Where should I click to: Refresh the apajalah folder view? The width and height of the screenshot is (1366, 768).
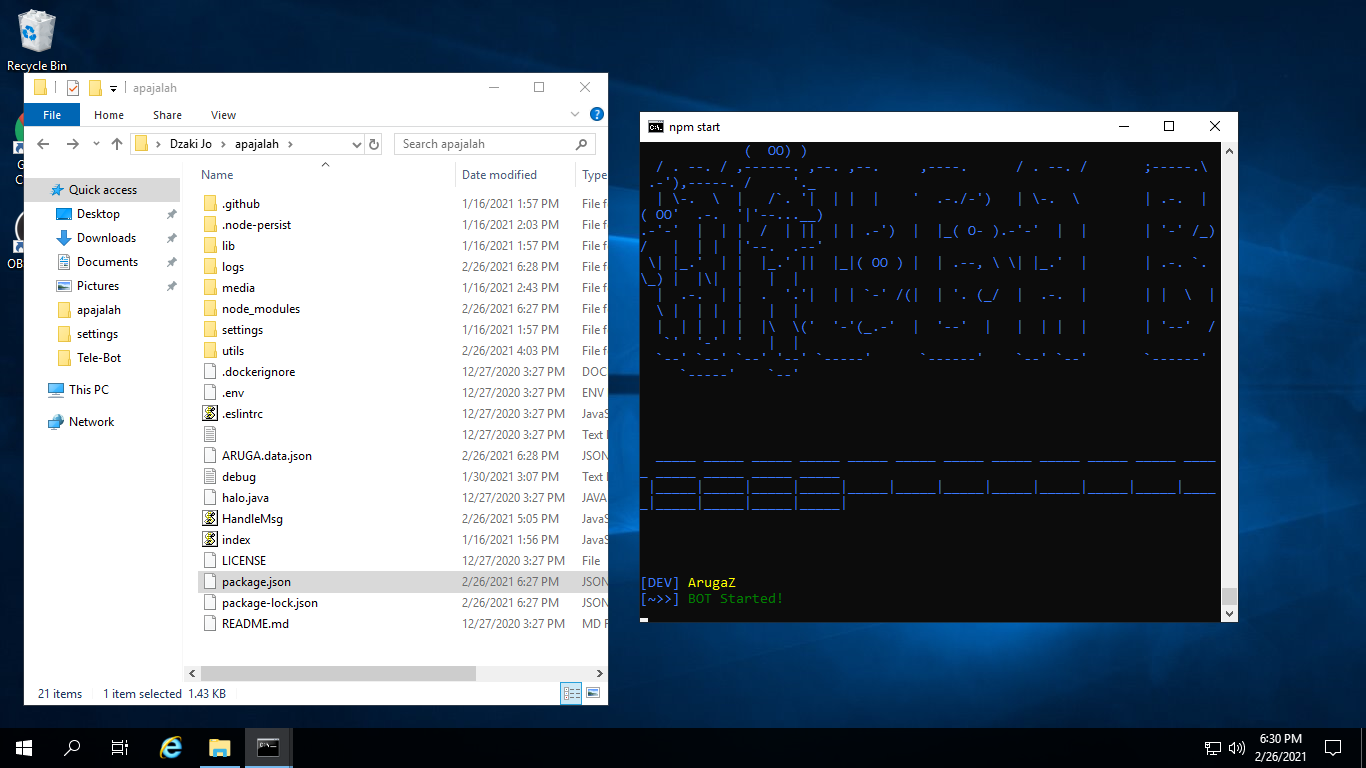374,143
